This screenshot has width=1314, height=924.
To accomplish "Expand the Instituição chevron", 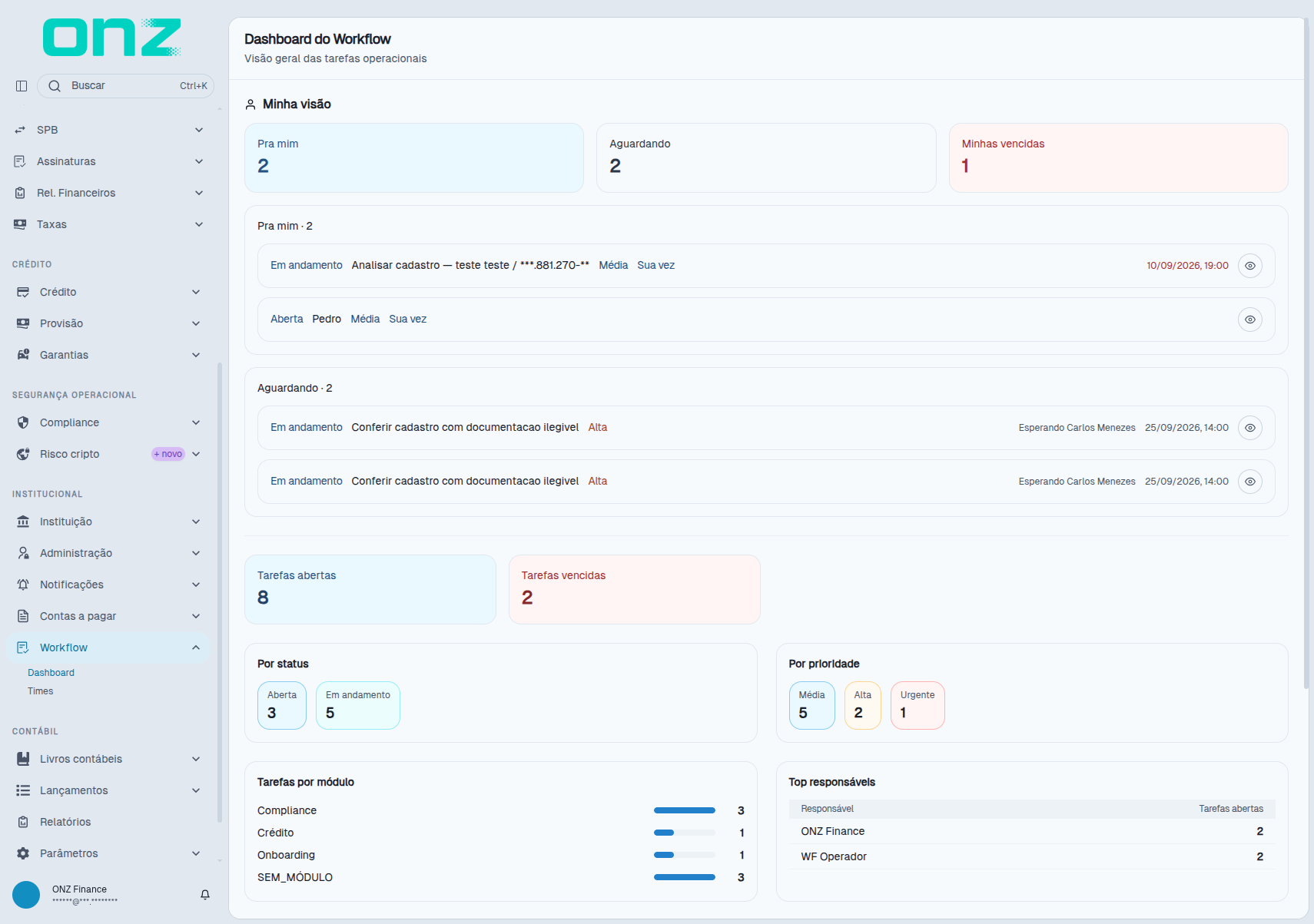I will pyautogui.click(x=196, y=522).
